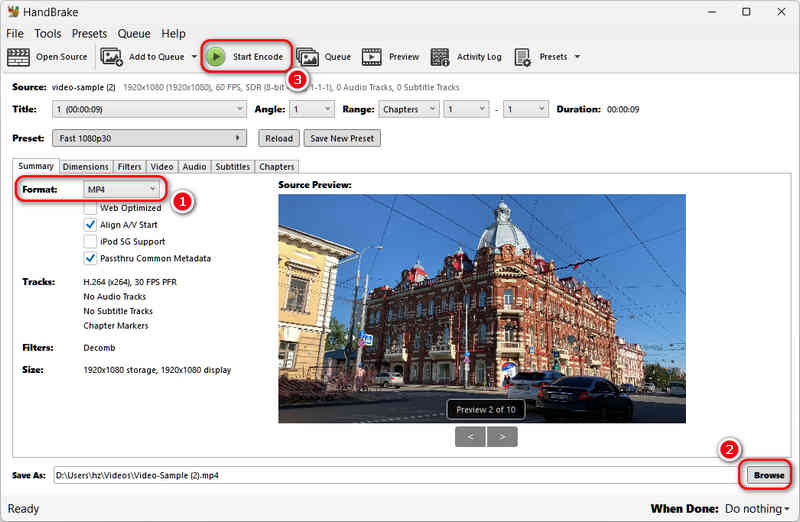Switch to the Filters tab
This screenshot has width=800, height=522.
coord(130,167)
